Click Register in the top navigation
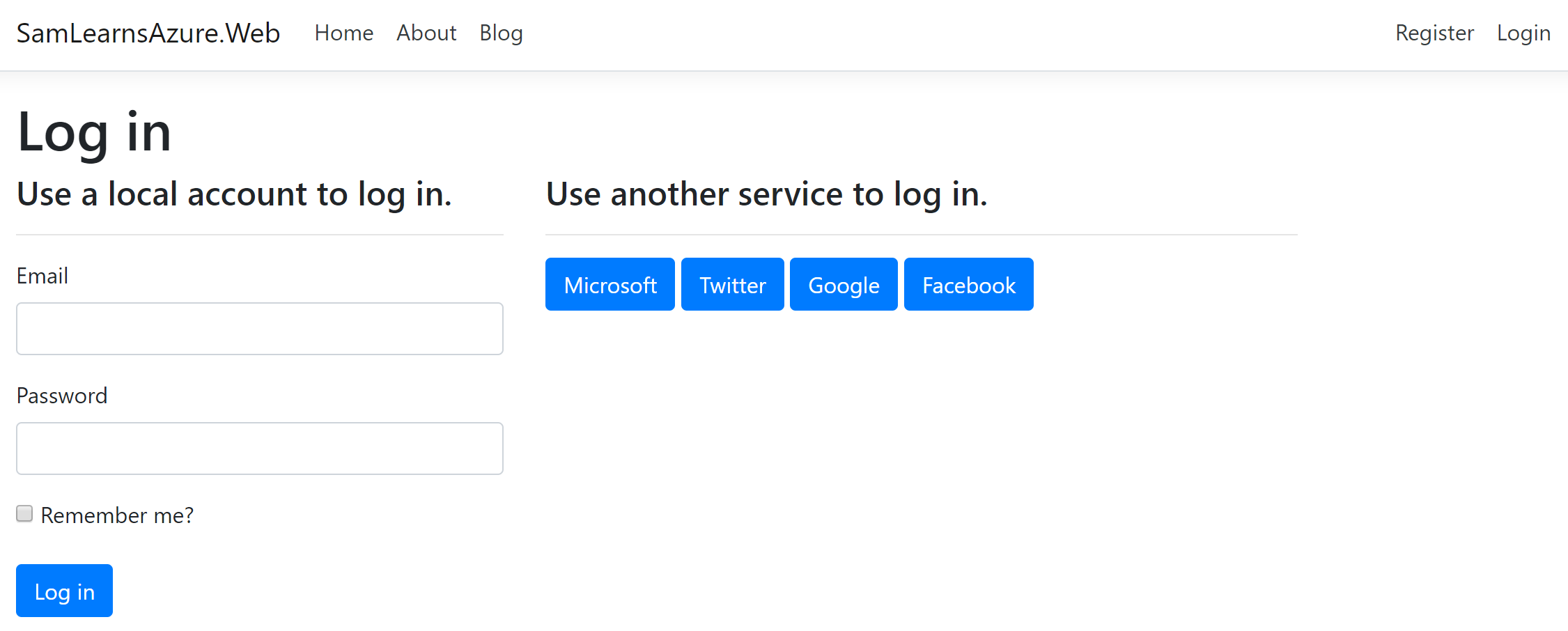The image size is (1568, 631). tap(1434, 33)
